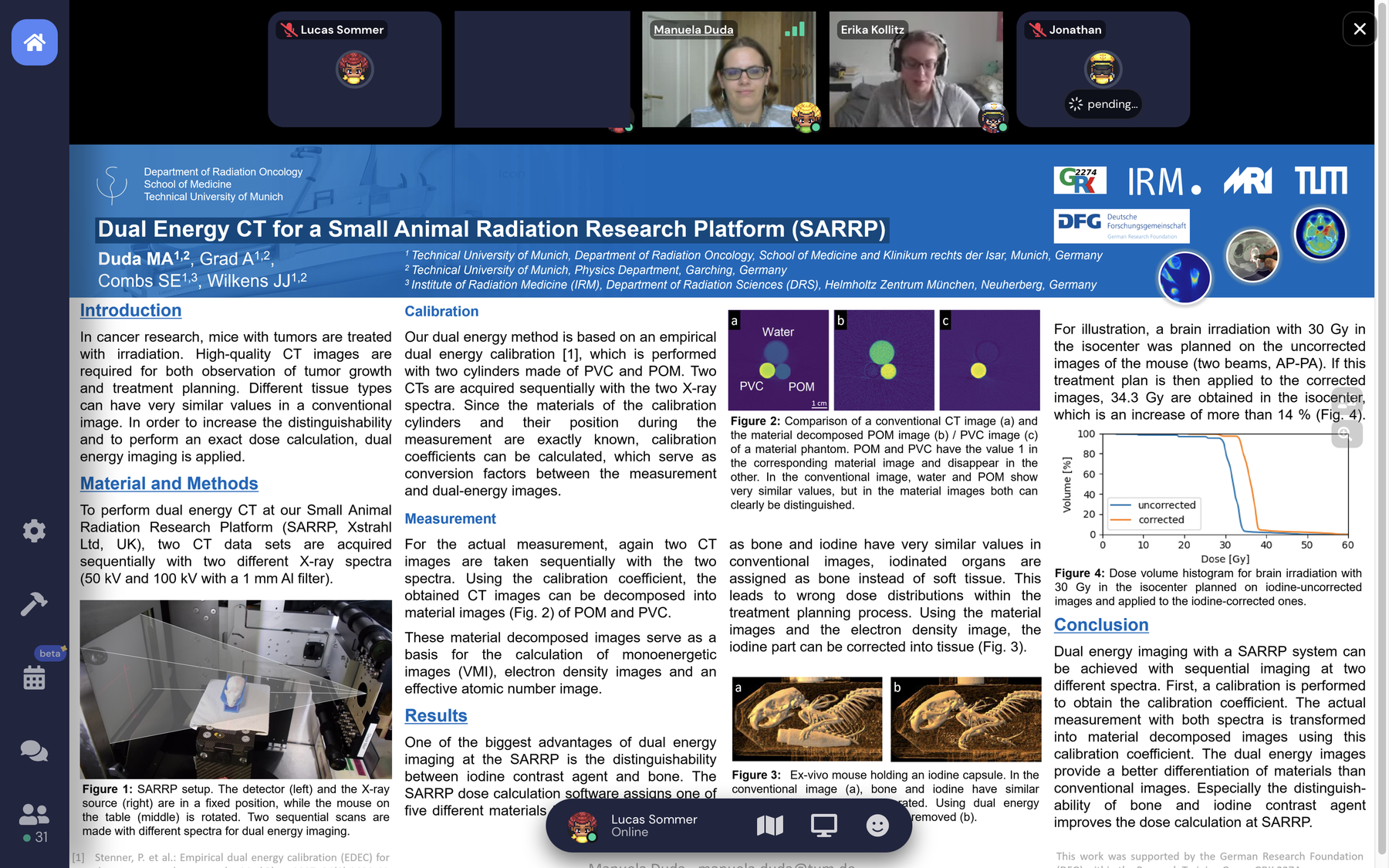Click avatar badge on Manuela Duda's tile
The image size is (1389, 868).
(x=806, y=117)
